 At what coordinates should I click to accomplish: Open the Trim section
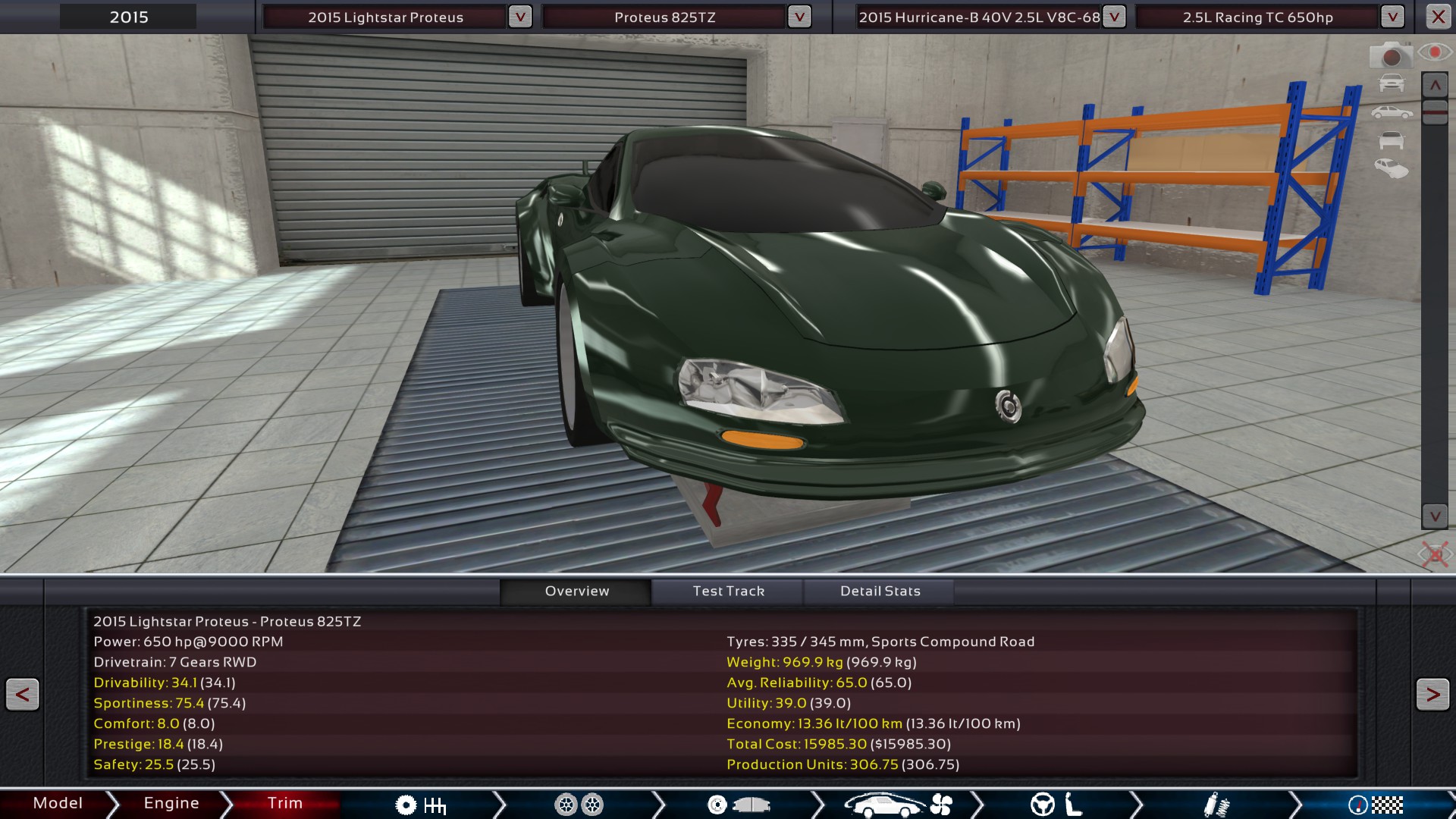tap(285, 803)
